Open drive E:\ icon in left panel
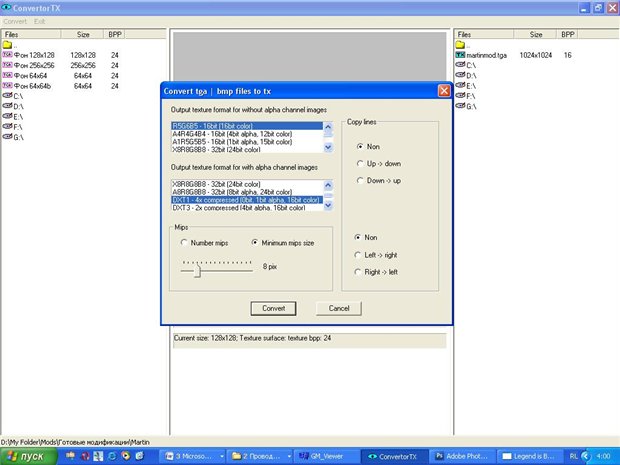This screenshot has height=465, width=620. tap(7, 116)
